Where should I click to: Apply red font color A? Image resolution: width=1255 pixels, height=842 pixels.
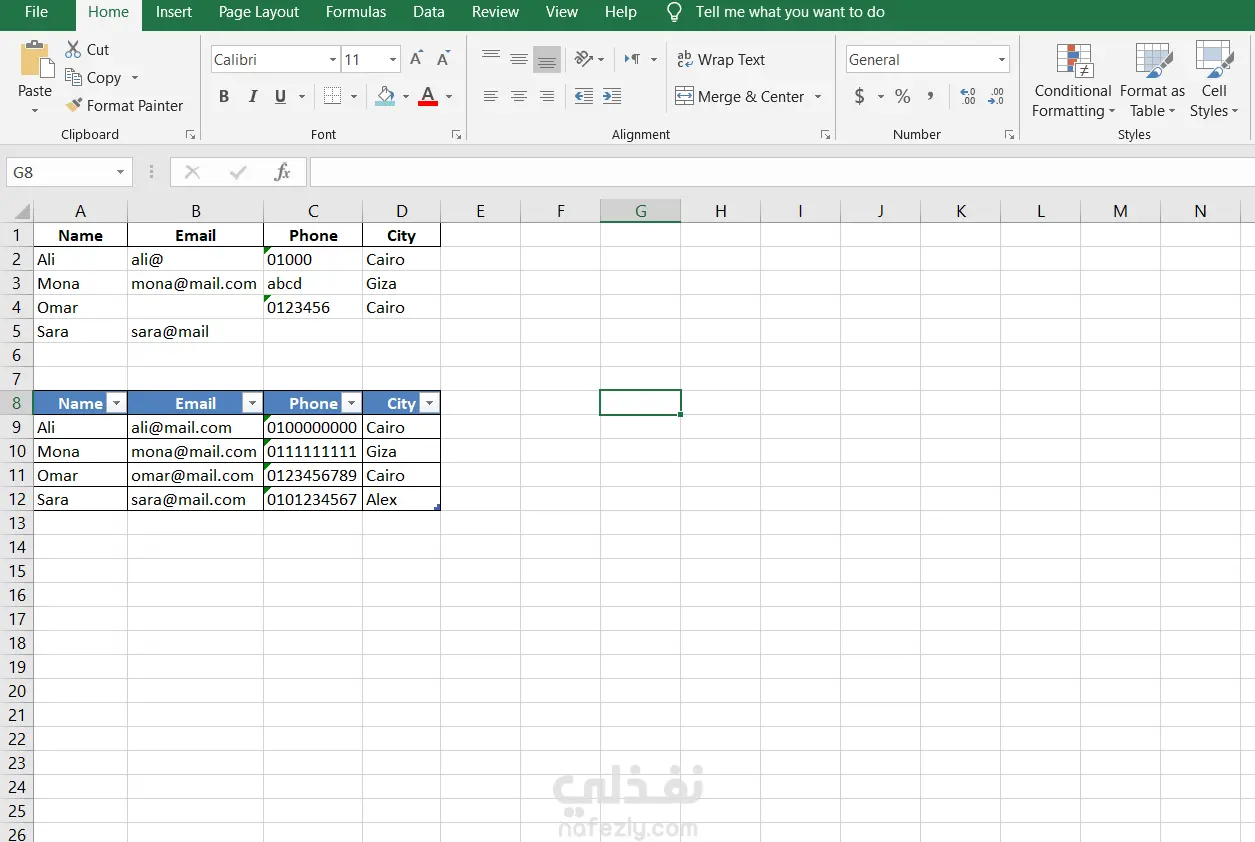[428, 96]
